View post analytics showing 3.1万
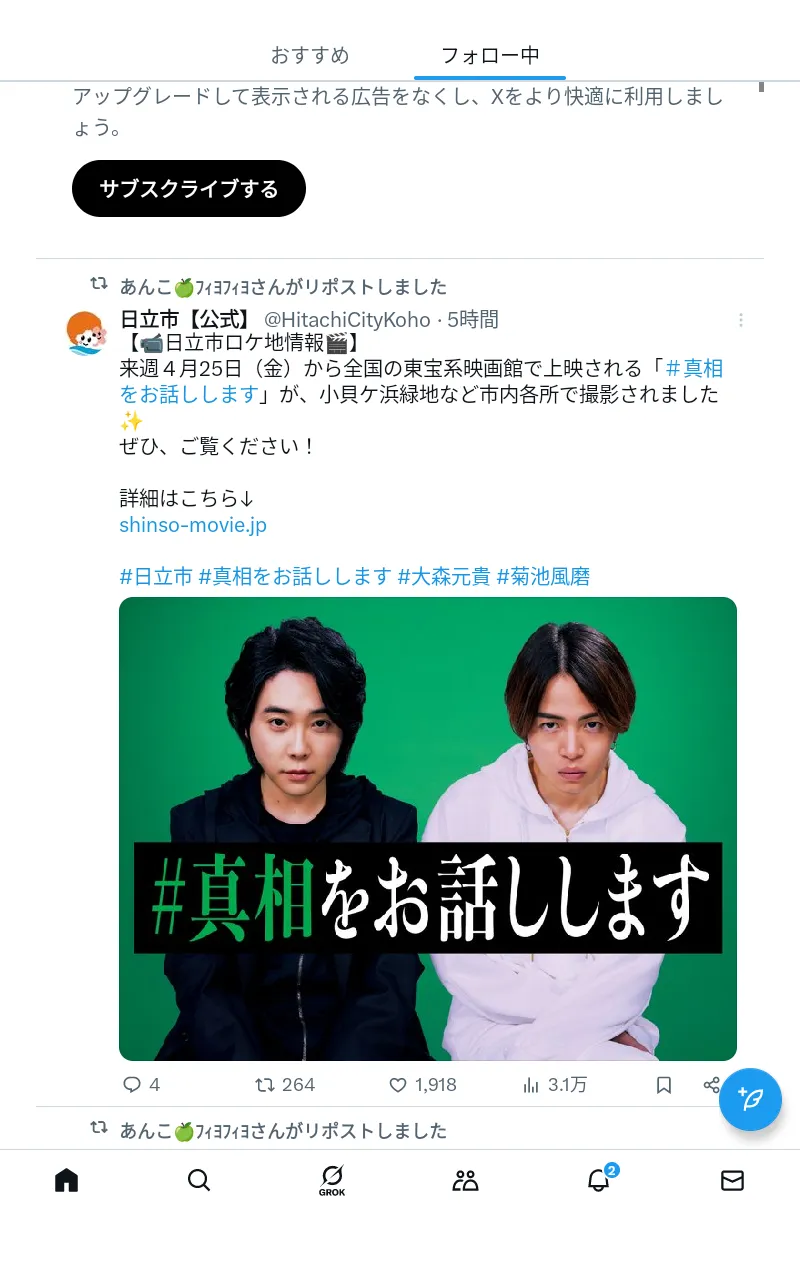 555,1084
